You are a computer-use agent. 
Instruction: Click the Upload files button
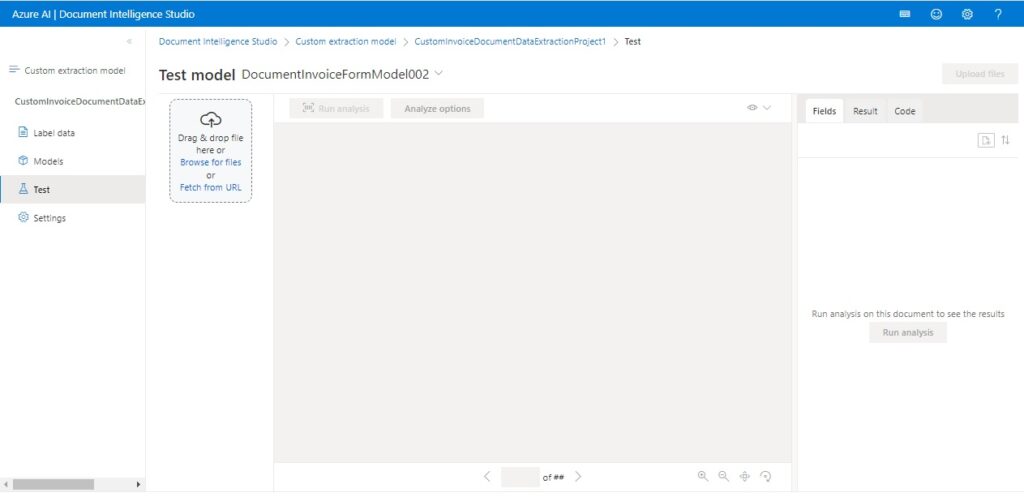[x=980, y=74]
